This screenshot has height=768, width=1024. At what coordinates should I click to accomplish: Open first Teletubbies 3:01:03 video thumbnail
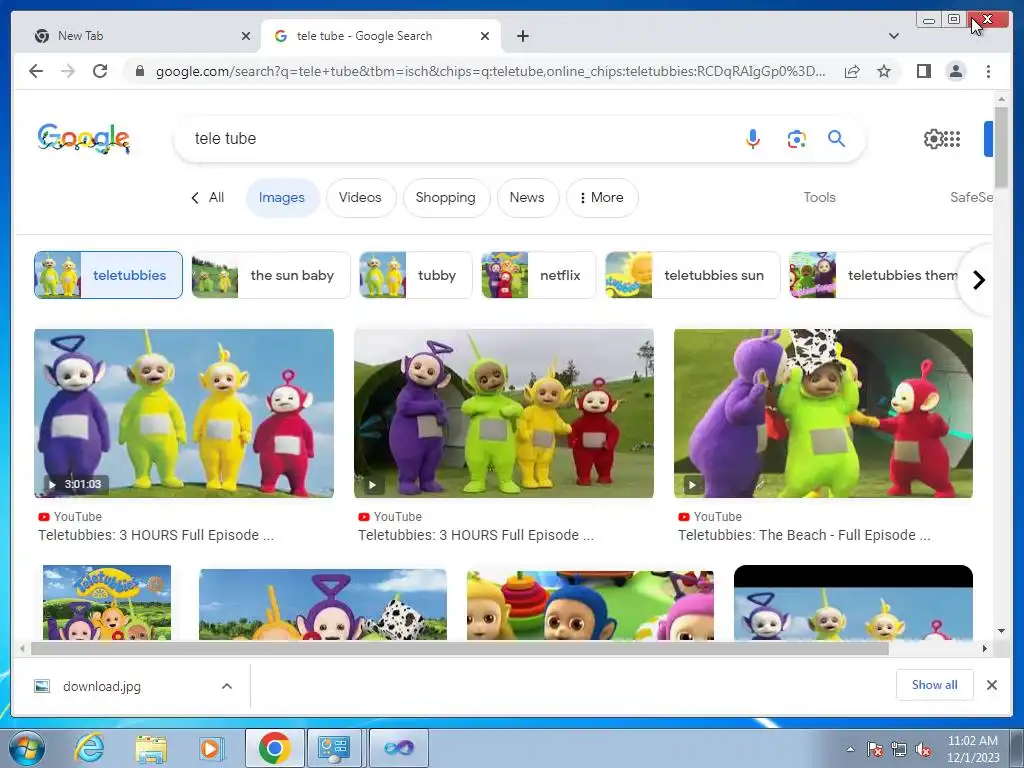click(184, 413)
